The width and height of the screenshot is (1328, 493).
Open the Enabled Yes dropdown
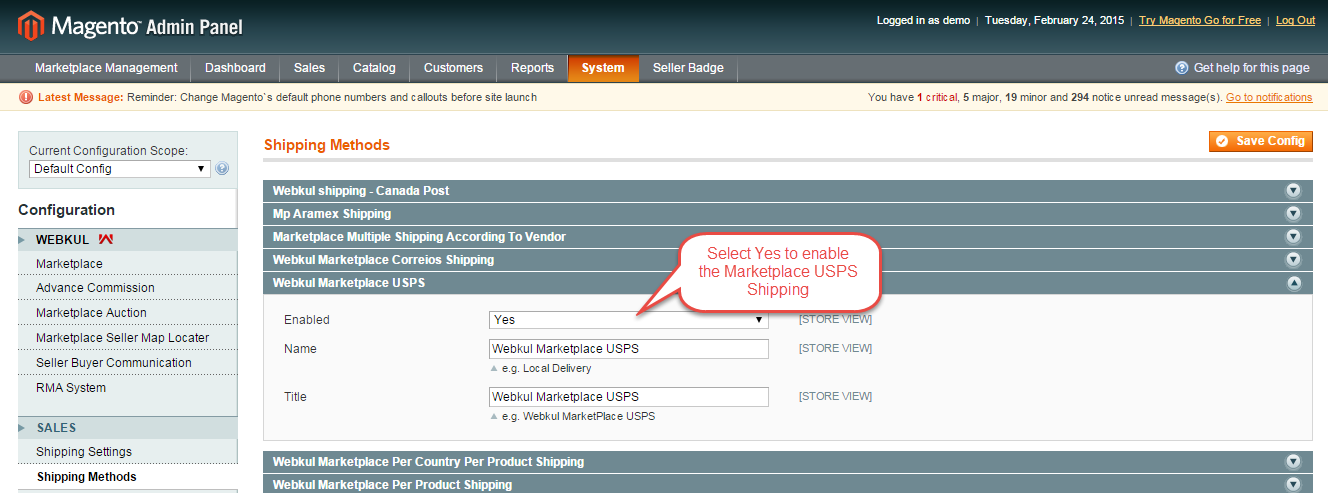(x=629, y=320)
